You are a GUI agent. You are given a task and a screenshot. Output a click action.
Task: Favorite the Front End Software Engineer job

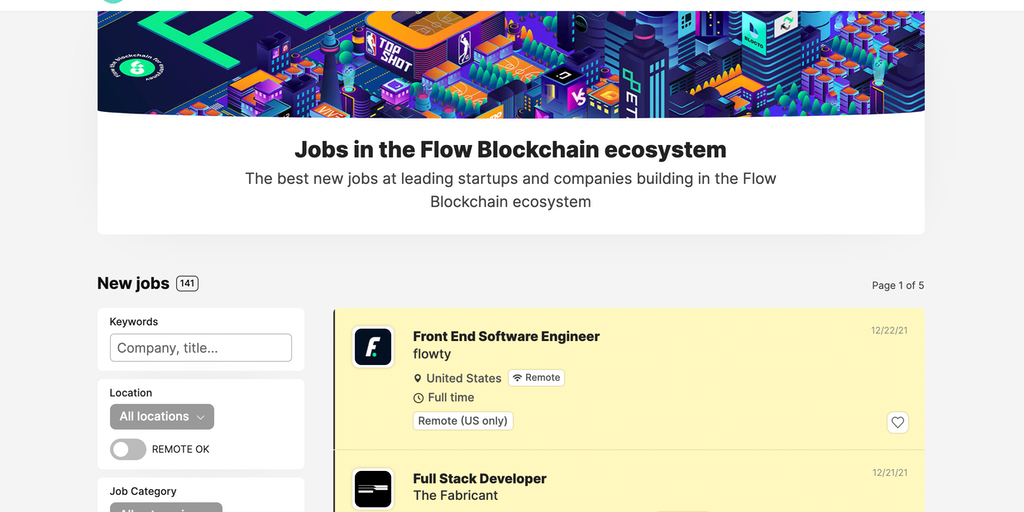[897, 422]
